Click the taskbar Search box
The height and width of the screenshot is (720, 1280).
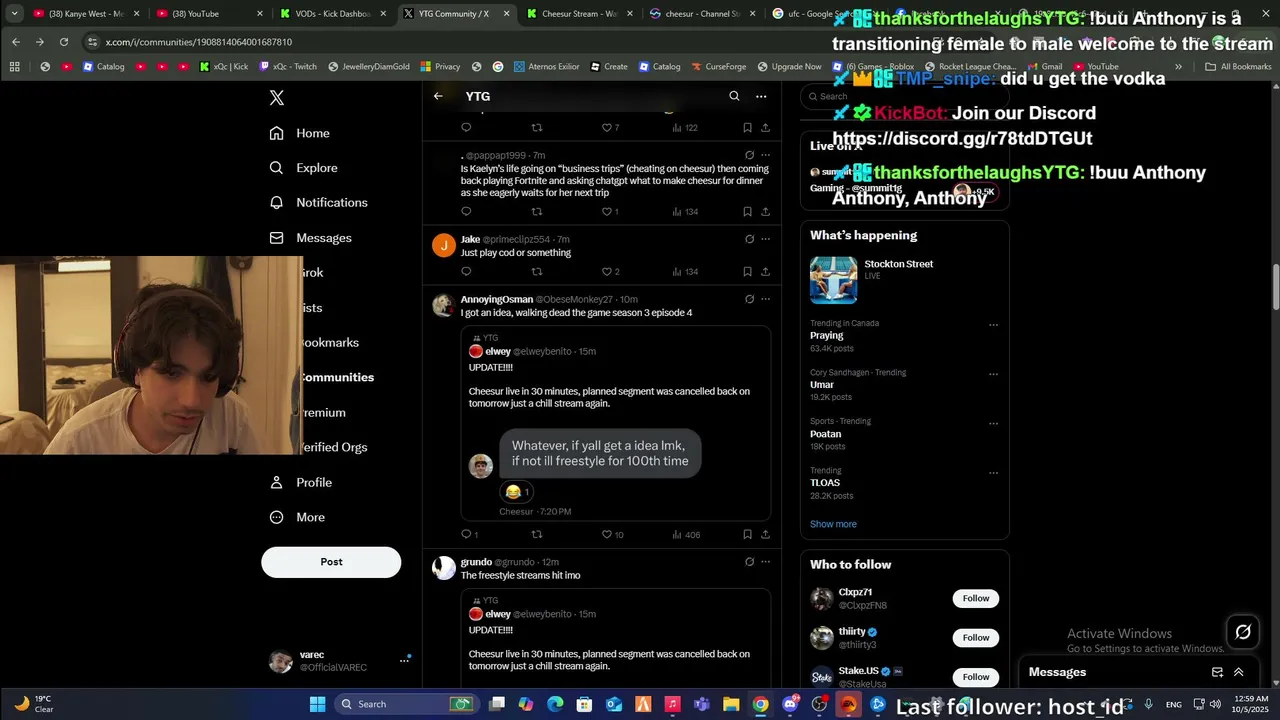(x=406, y=704)
